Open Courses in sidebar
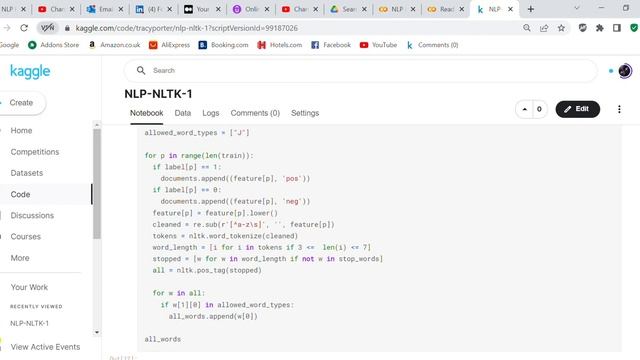640x360 pixels. (x=25, y=237)
